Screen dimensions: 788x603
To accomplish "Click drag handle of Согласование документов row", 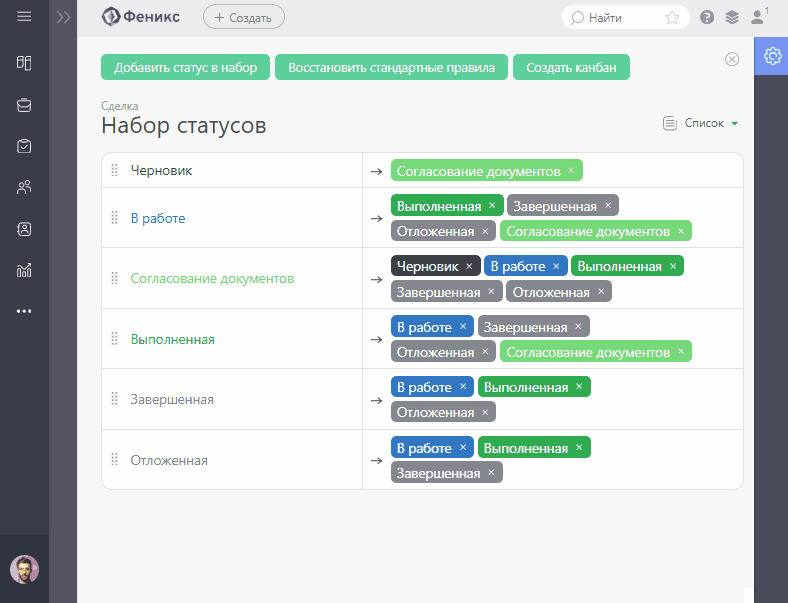I will click(x=115, y=278).
